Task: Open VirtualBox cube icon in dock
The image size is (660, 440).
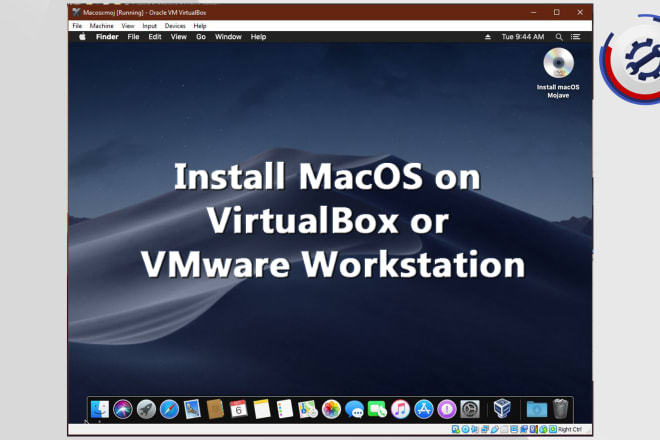Action: (x=502, y=408)
